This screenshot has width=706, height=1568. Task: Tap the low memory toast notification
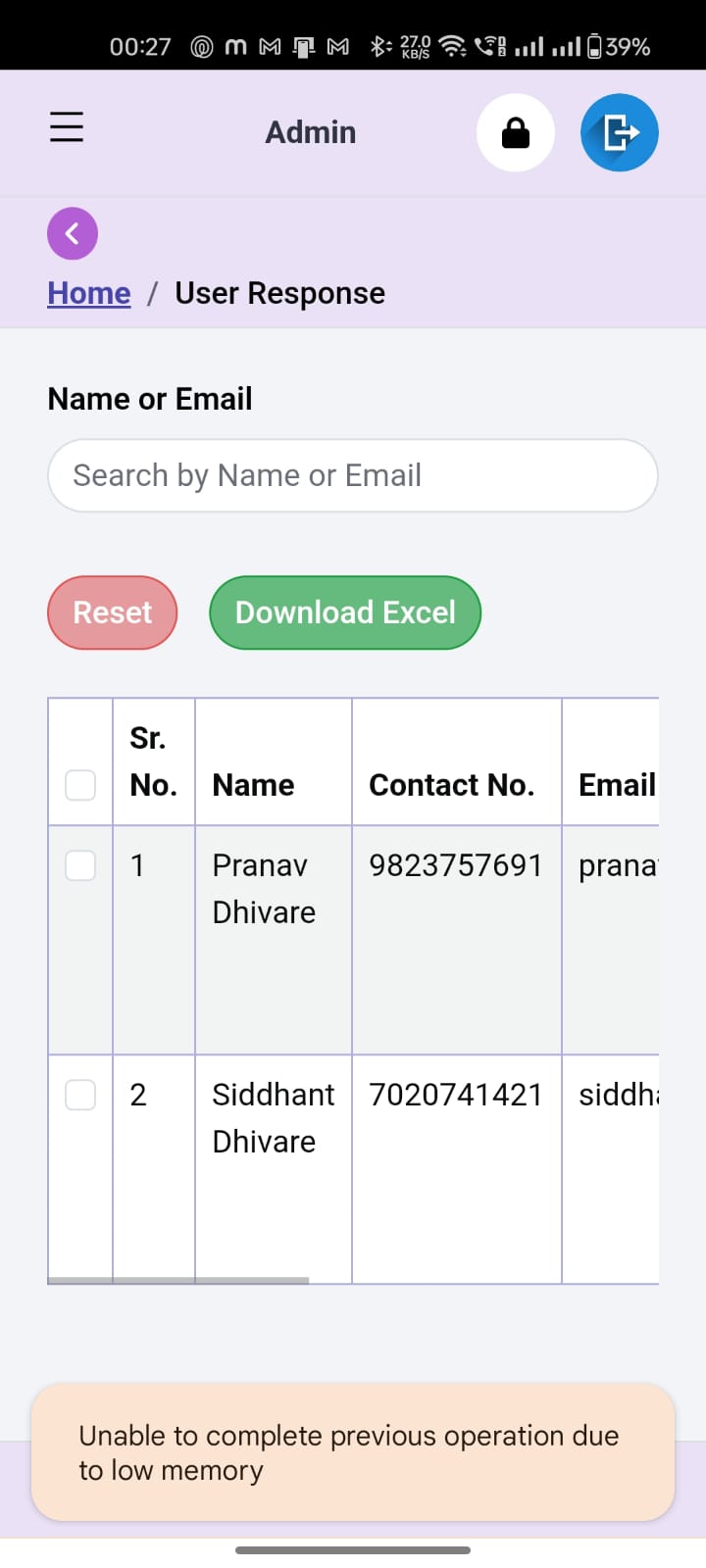[x=353, y=1452]
